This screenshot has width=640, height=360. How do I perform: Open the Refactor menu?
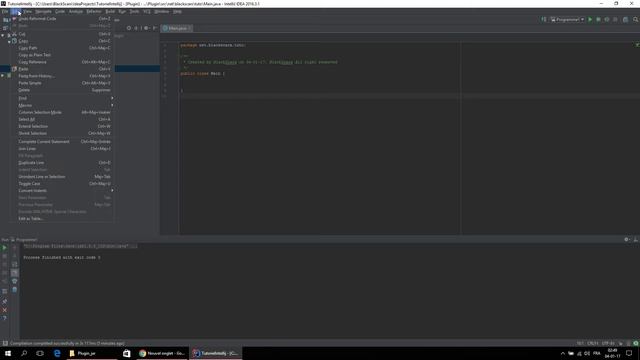[x=93, y=11]
